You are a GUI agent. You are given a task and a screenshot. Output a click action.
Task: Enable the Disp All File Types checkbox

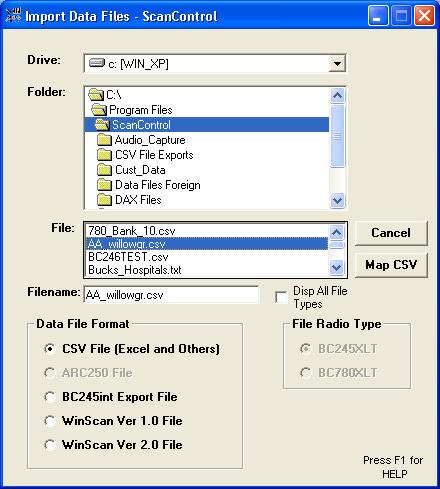point(281,297)
